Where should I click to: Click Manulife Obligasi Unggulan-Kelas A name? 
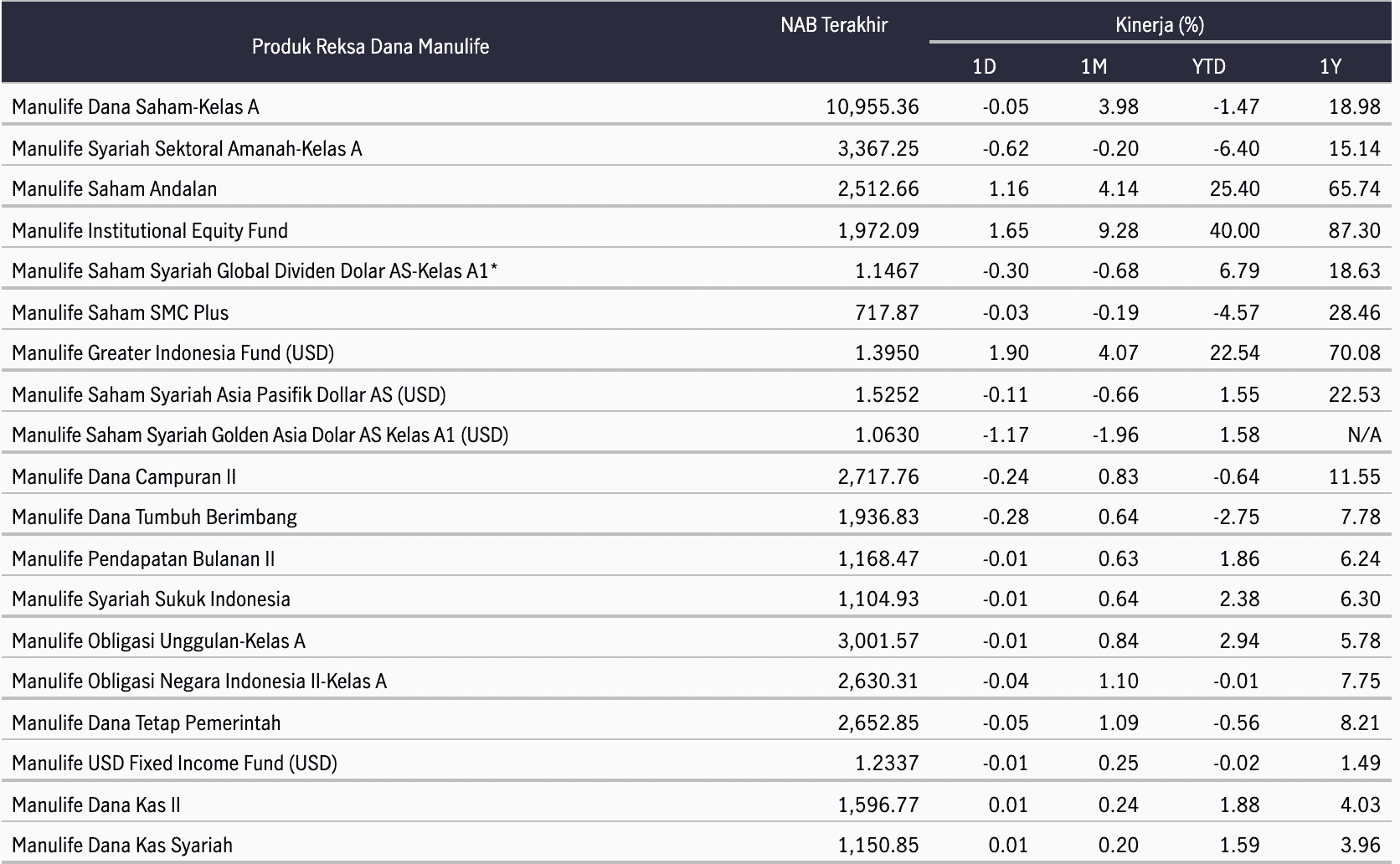pos(158,640)
